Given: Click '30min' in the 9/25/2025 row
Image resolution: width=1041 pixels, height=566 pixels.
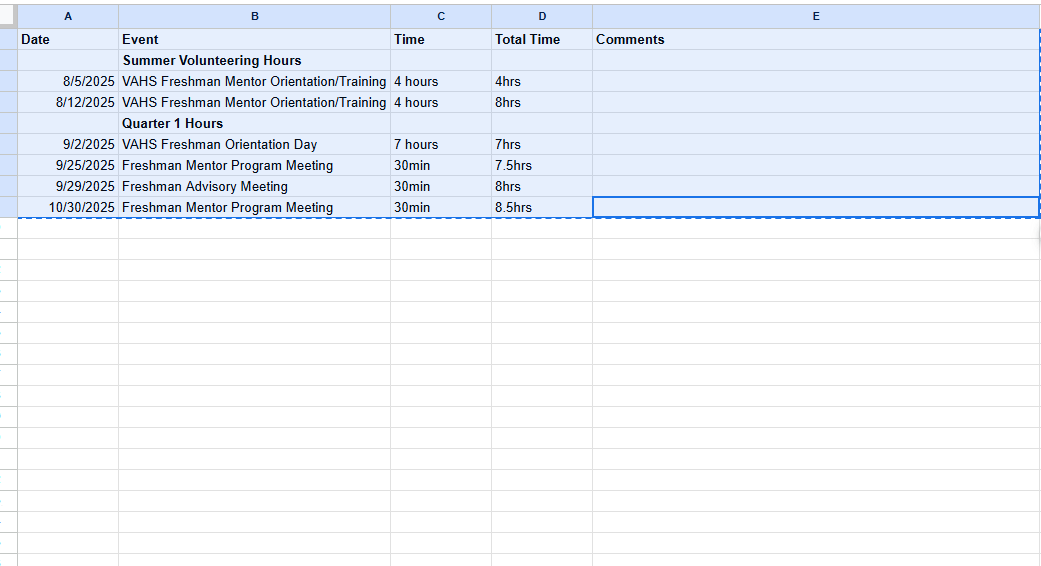Looking at the screenshot, I should (x=441, y=165).
